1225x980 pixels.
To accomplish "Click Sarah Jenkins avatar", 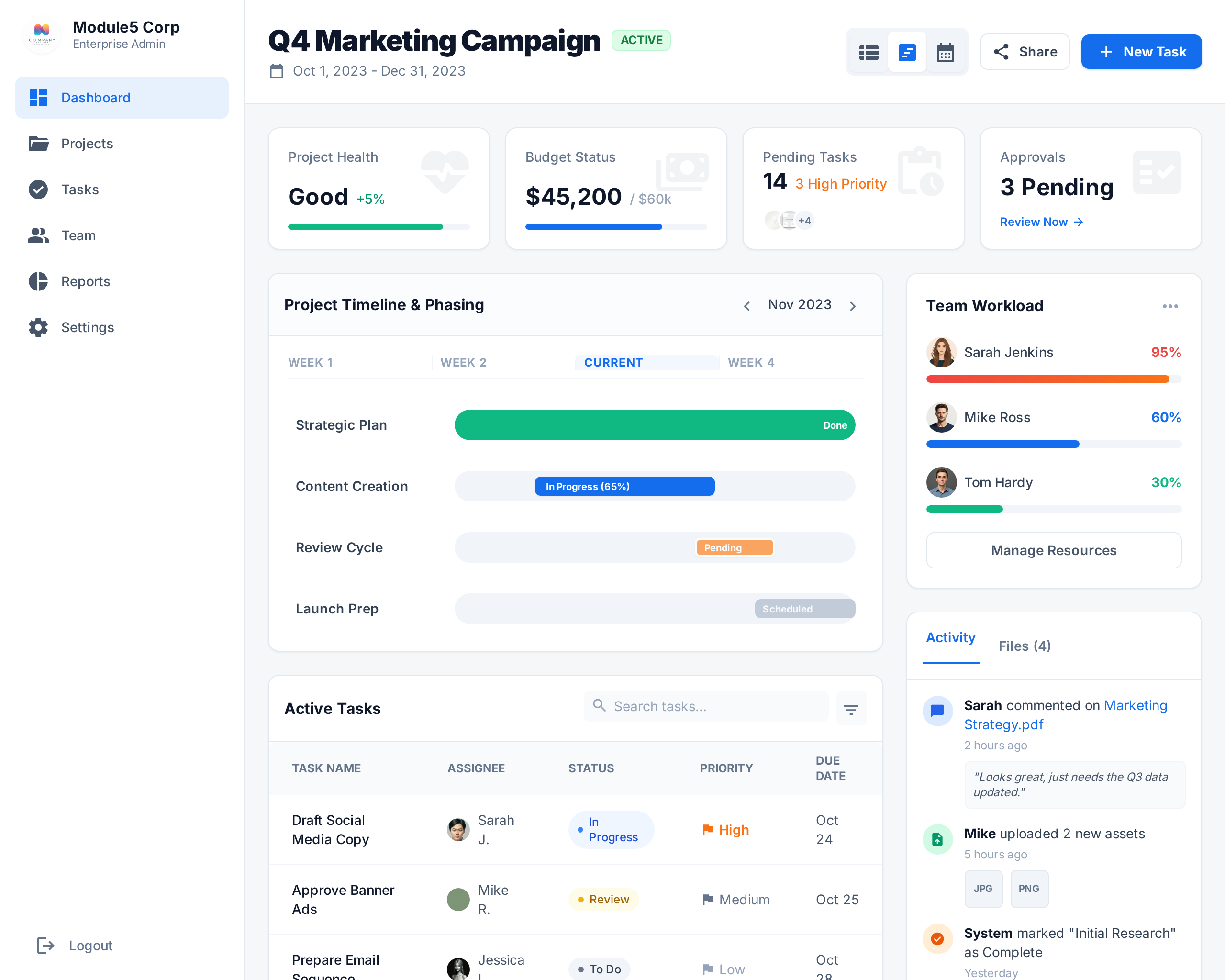I will [941, 352].
